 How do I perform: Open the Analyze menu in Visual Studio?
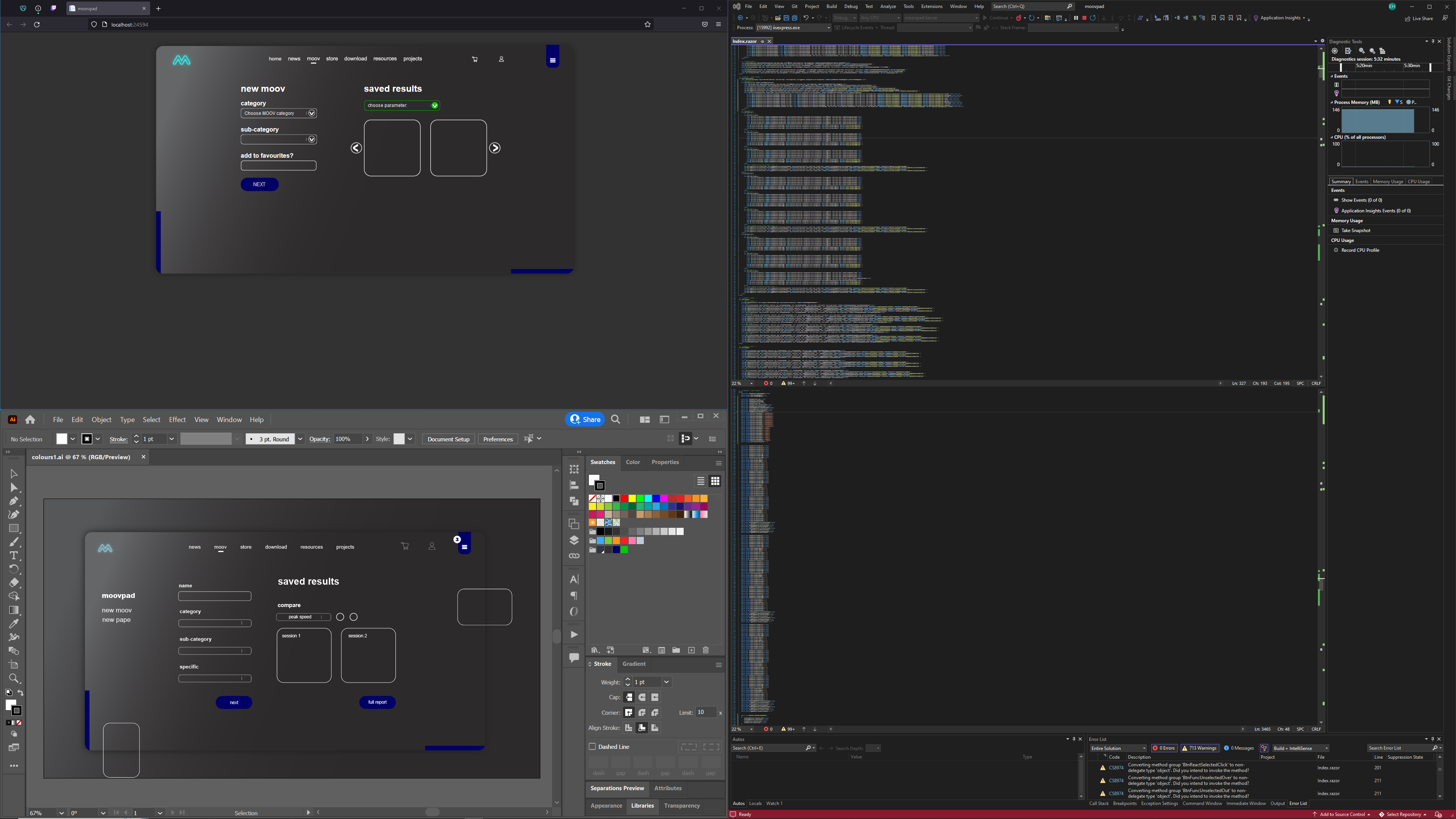[888, 6]
